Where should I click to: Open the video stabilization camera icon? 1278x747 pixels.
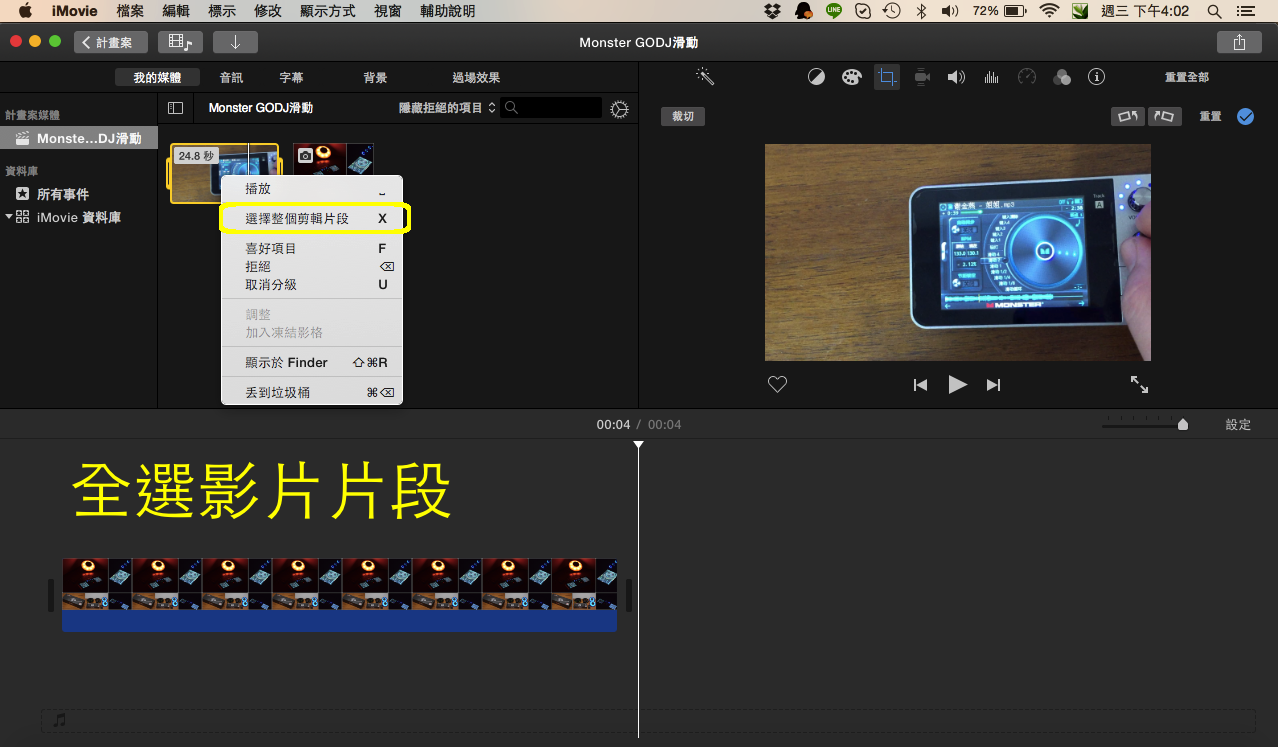click(x=922, y=77)
